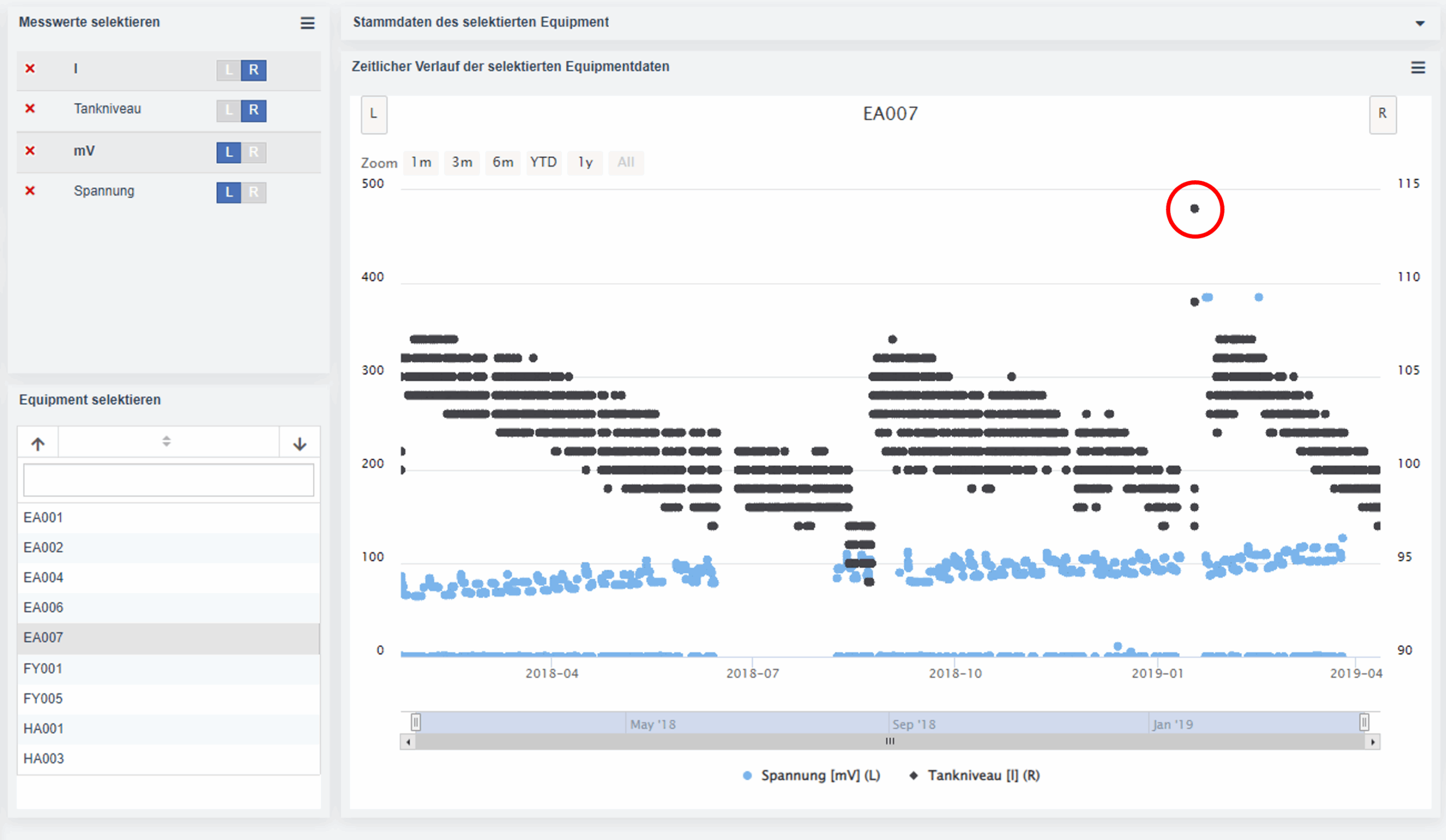Image resolution: width=1446 pixels, height=840 pixels.
Task: Assign Tankniveau to left axis with L
Action: pyautogui.click(x=229, y=110)
